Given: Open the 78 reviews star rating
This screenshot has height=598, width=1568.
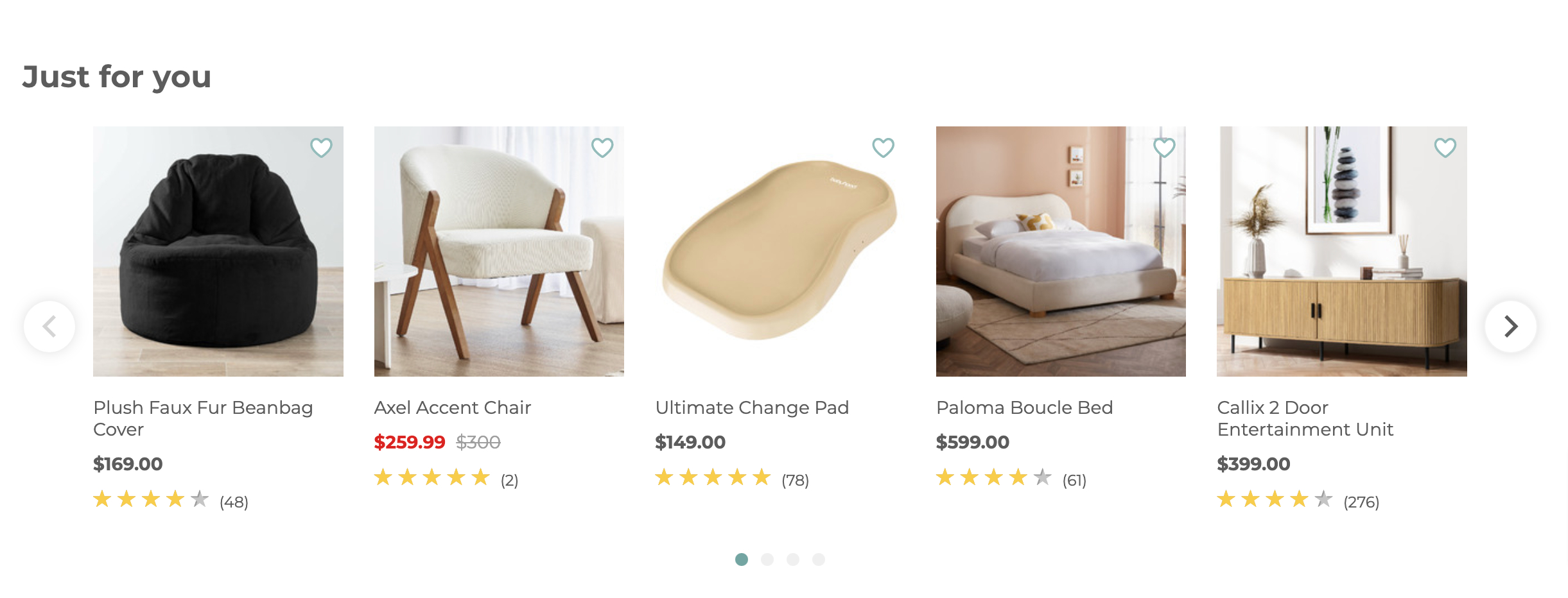Looking at the screenshot, I should (x=732, y=478).
